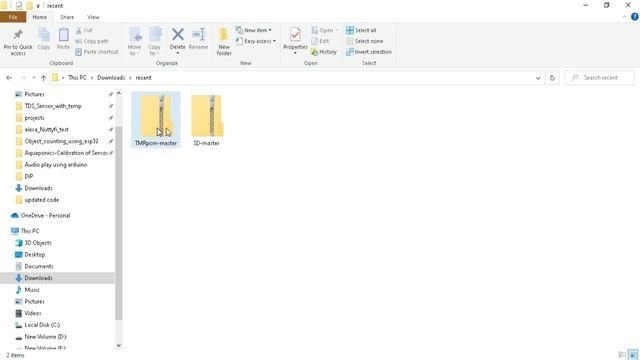Open TDS_Sensor_with_temp folder in sidebar
This screenshot has height=360, width=640.
53,106
